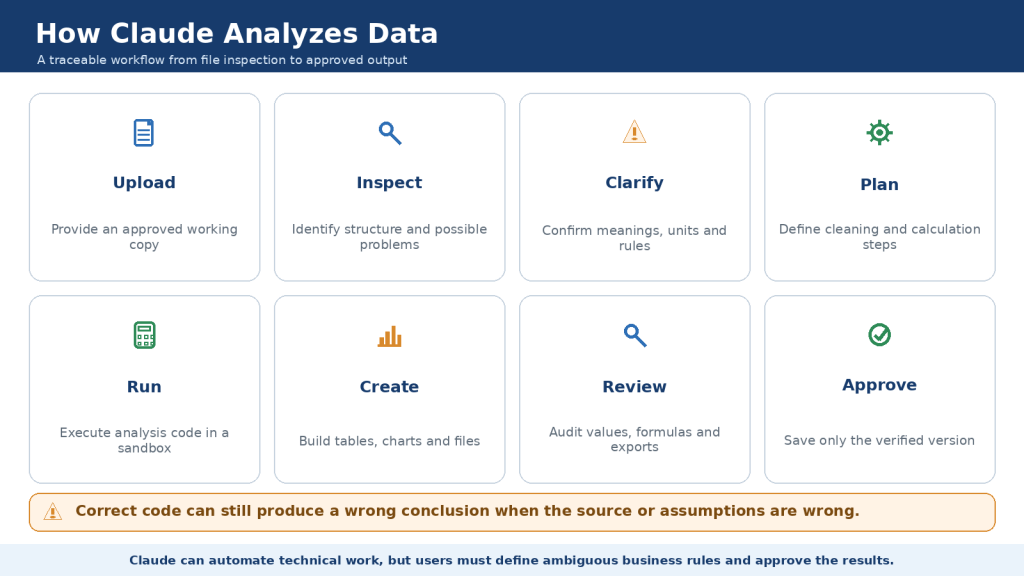Select the Upload step heading
This screenshot has height=576, width=1024.
click(x=144, y=182)
